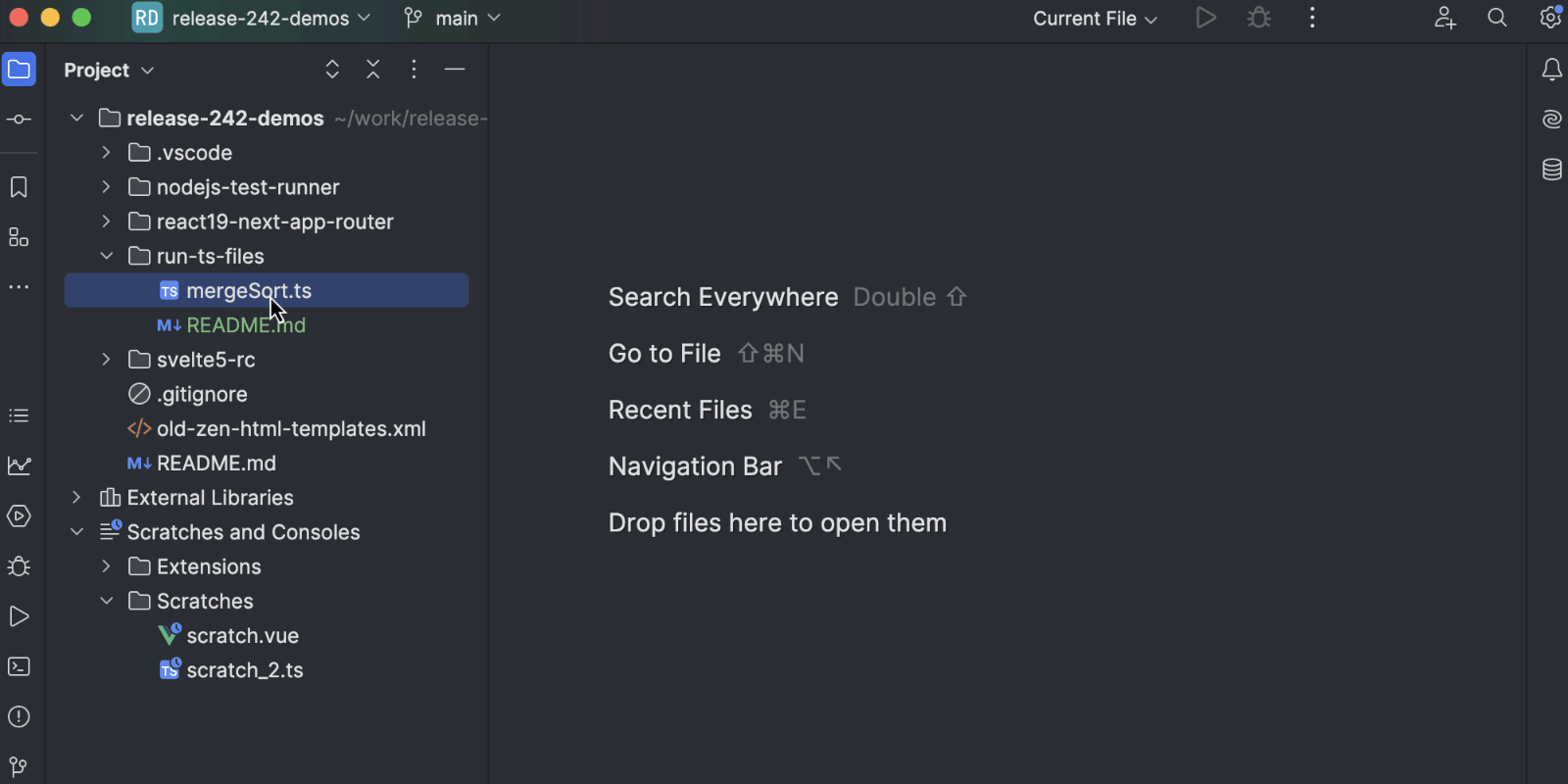Open the main branch dropdown
The width and height of the screenshot is (1568, 784).
click(x=453, y=19)
